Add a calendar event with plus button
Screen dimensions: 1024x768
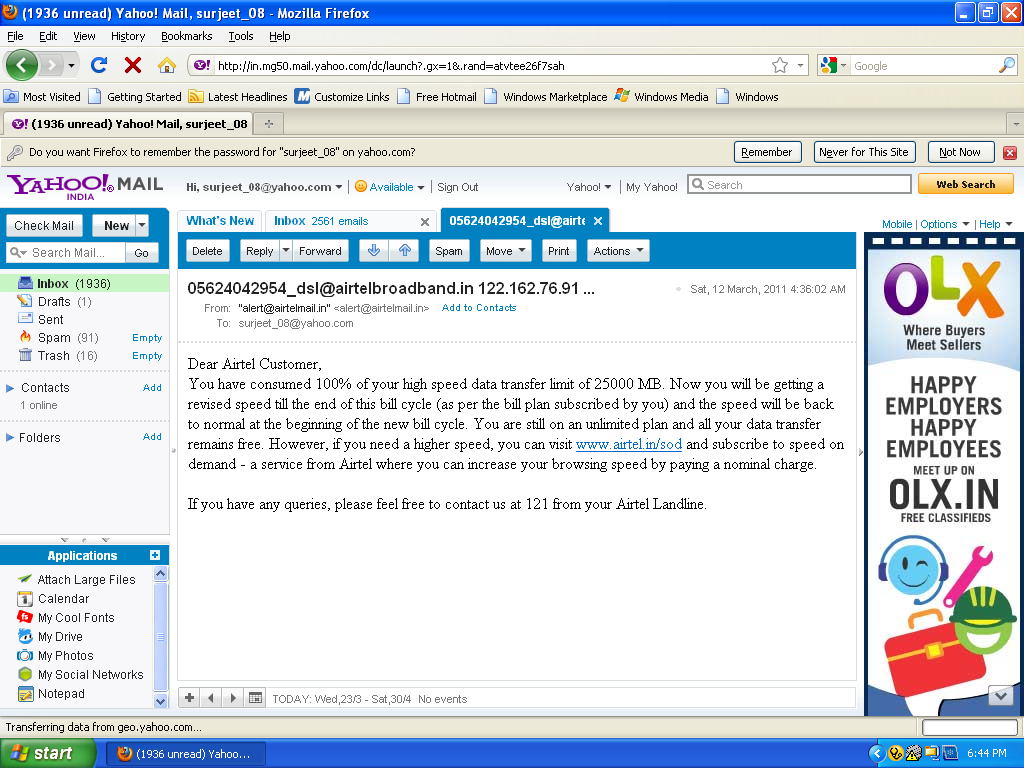pos(189,697)
